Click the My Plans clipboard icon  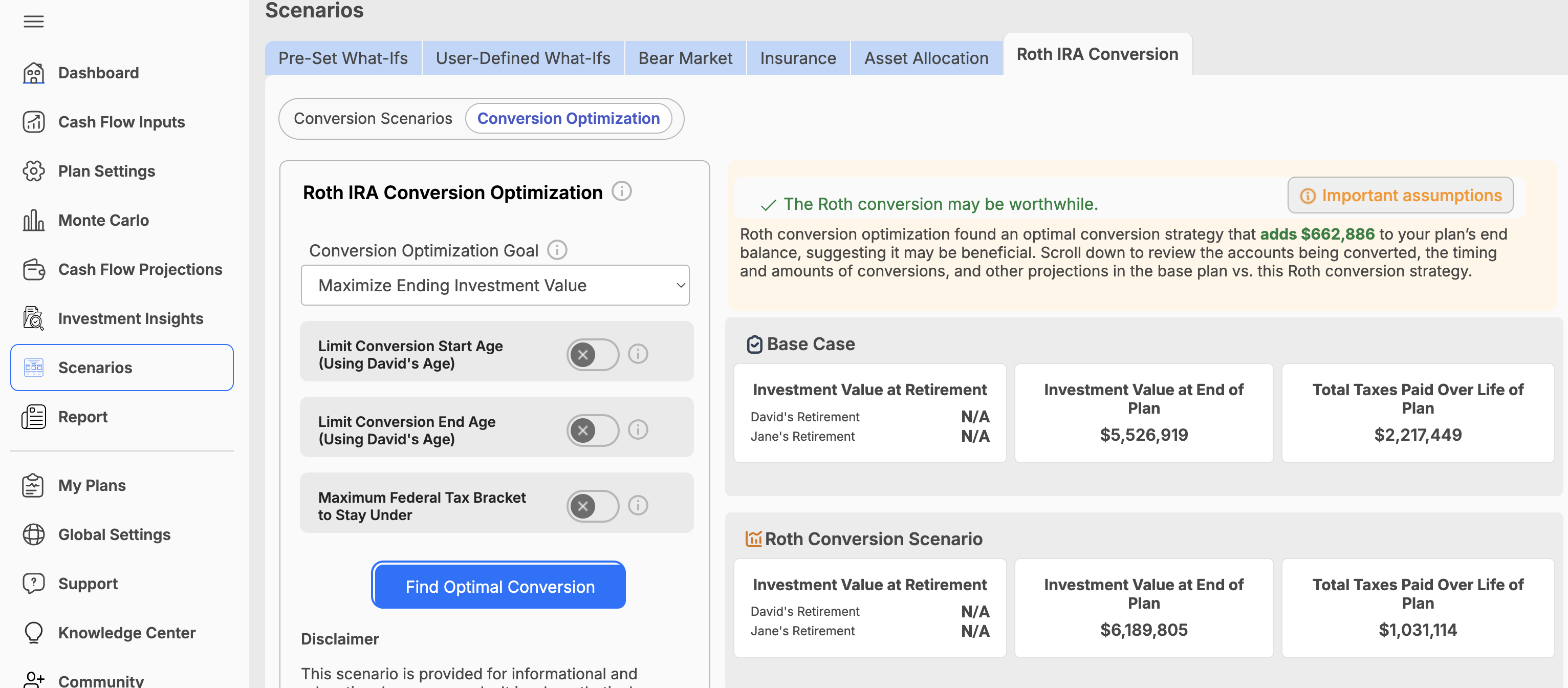pos(33,485)
